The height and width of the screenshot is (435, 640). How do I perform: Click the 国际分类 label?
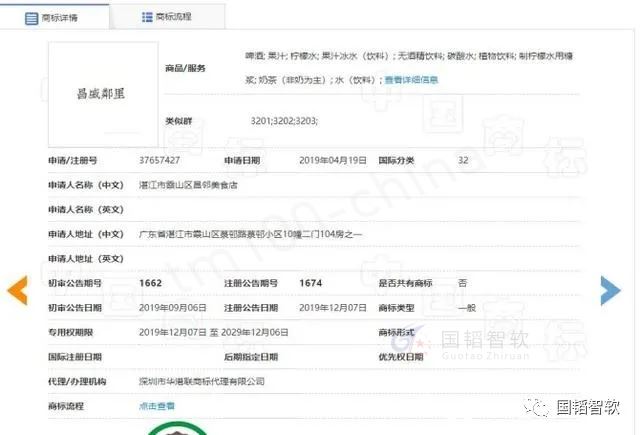[396, 160]
